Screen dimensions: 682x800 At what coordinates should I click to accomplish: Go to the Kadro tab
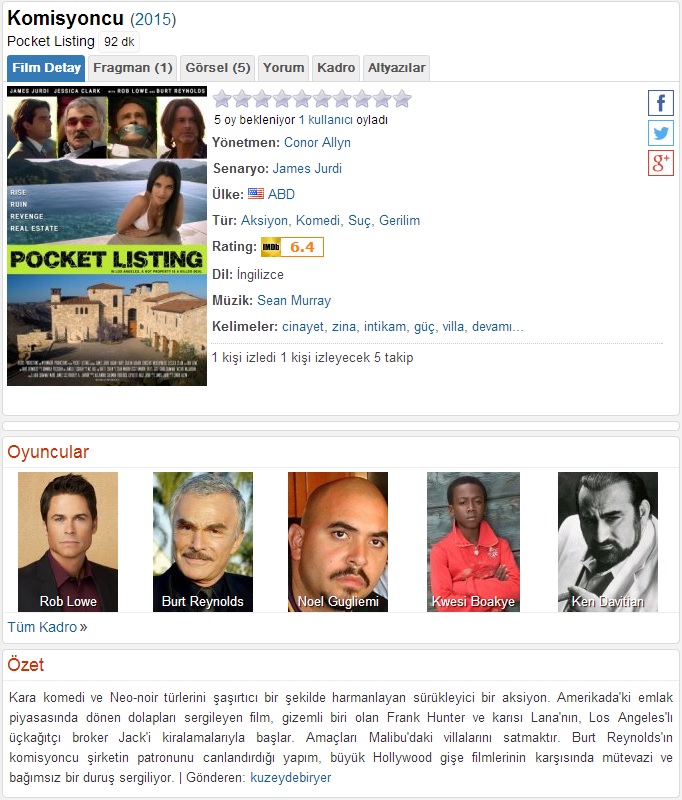click(x=336, y=68)
